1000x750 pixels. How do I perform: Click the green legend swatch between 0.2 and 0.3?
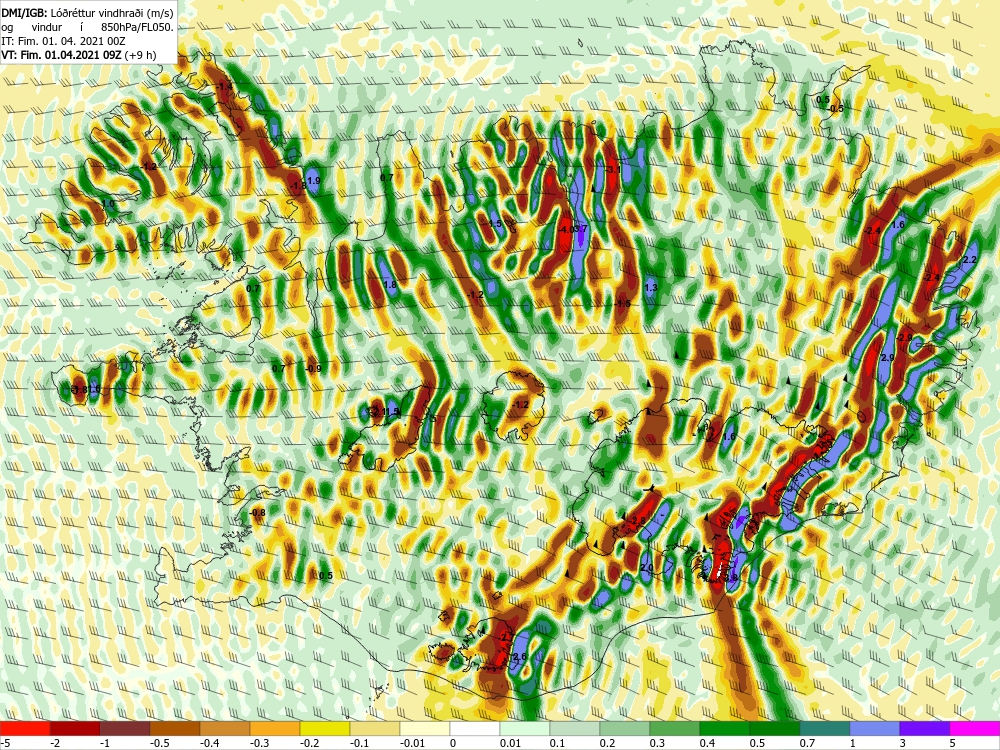tap(625, 728)
